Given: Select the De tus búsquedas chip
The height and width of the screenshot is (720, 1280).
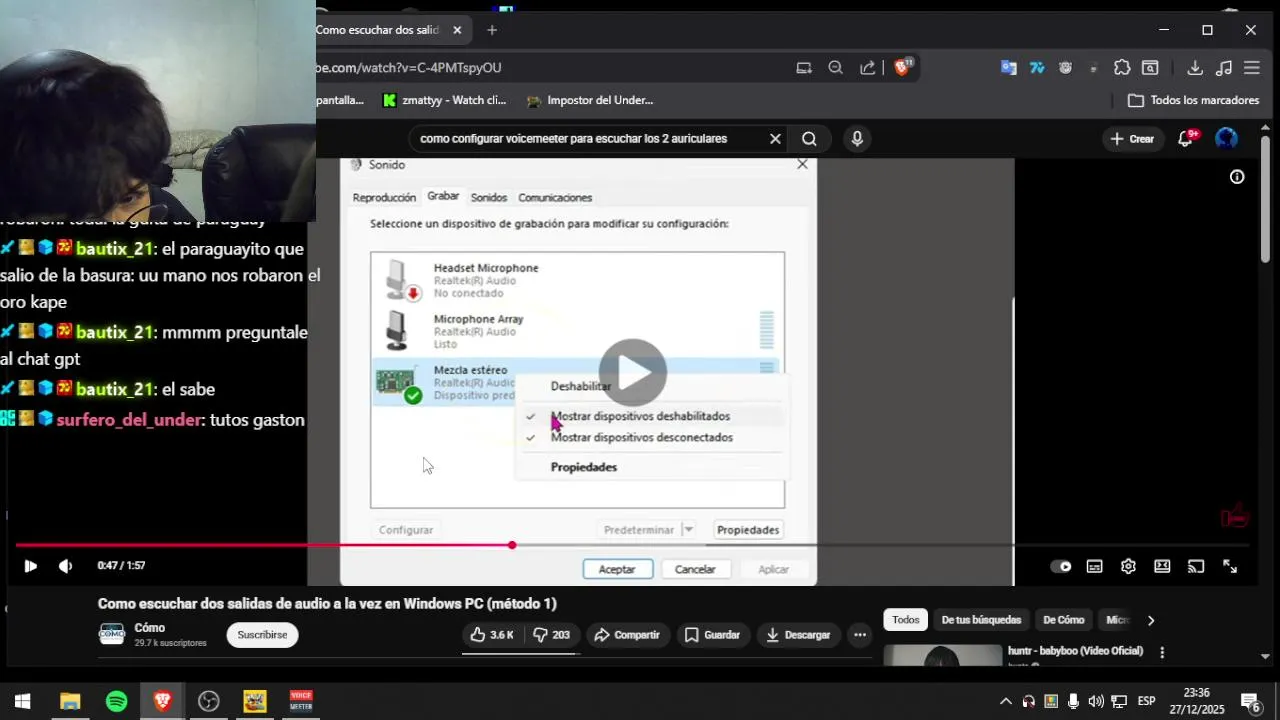Looking at the screenshot, I should tap(981, 620).
